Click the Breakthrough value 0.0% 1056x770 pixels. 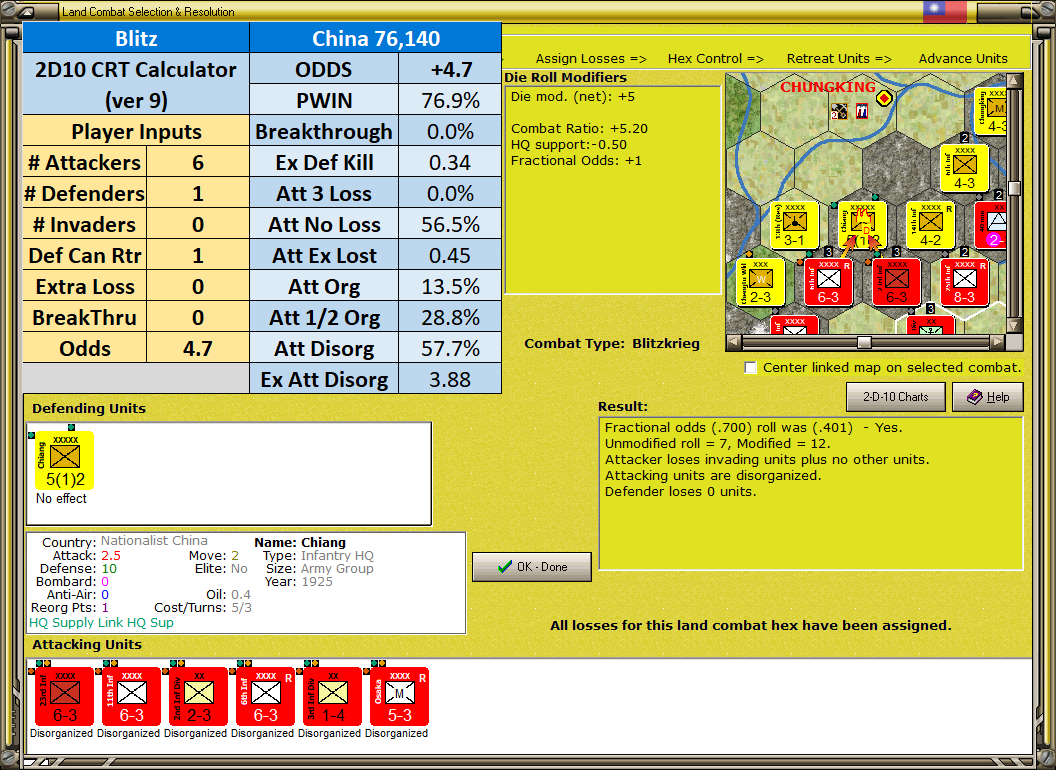pyautogui.click(x=450, y=131)
